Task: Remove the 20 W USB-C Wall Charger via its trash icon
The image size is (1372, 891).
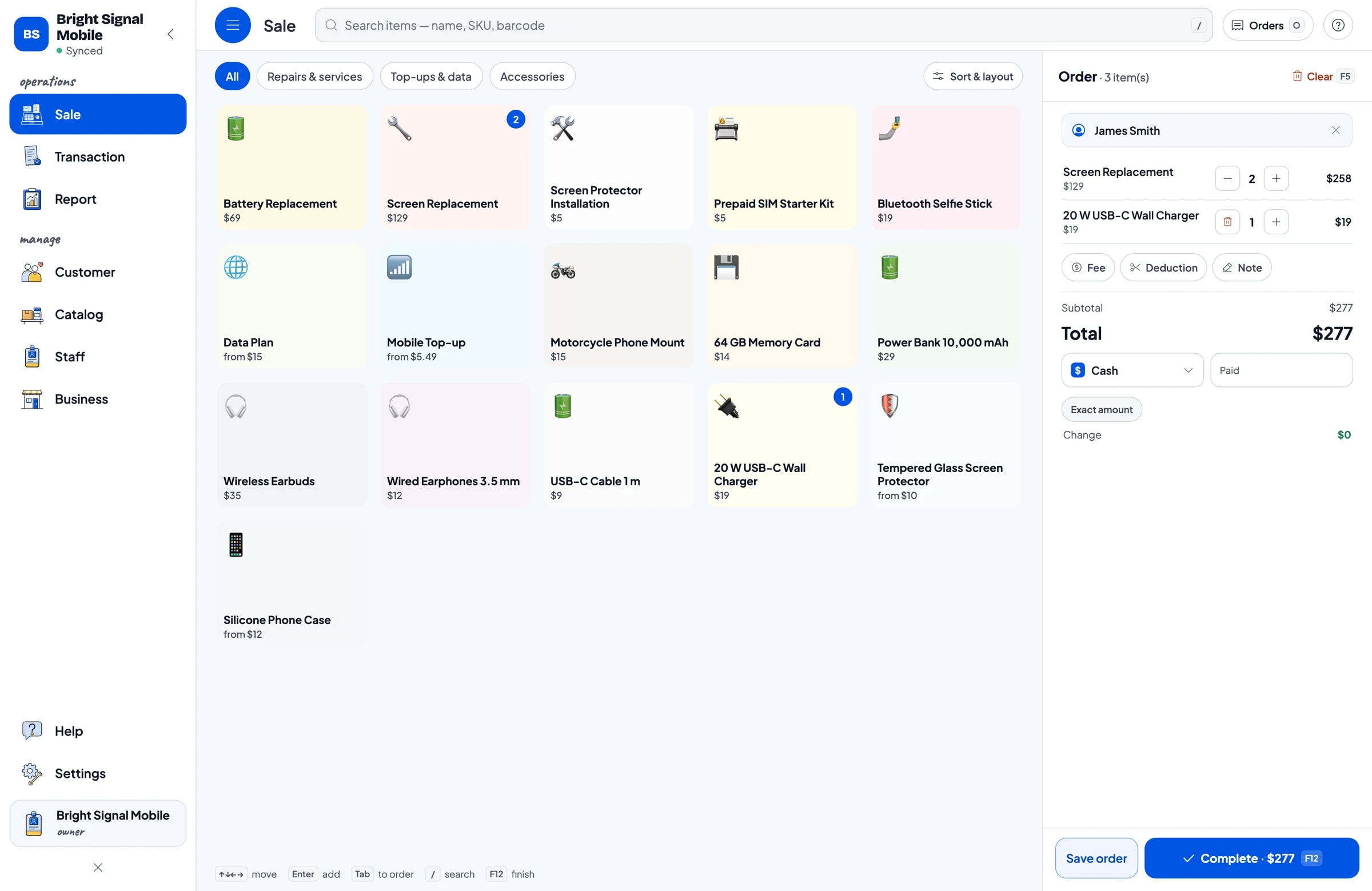Action: tap(1227, 222)
